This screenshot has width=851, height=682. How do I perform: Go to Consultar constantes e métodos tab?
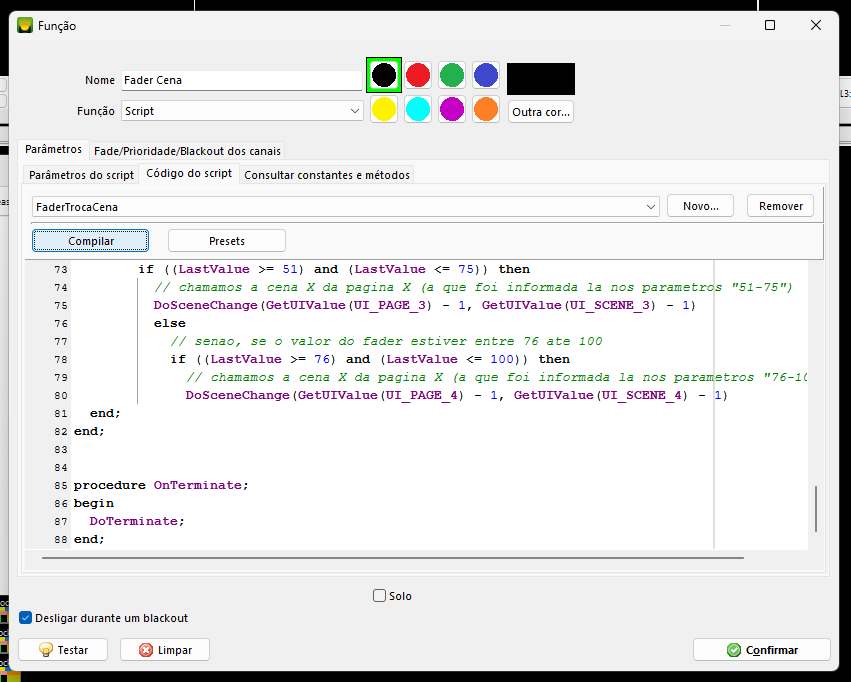[327, 175]
